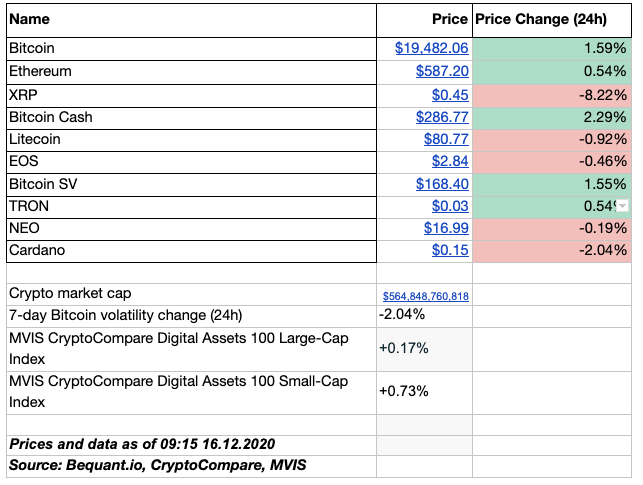Open the EOS $2.84 price link
Viewport: 643px width, 485px height.
450,162
